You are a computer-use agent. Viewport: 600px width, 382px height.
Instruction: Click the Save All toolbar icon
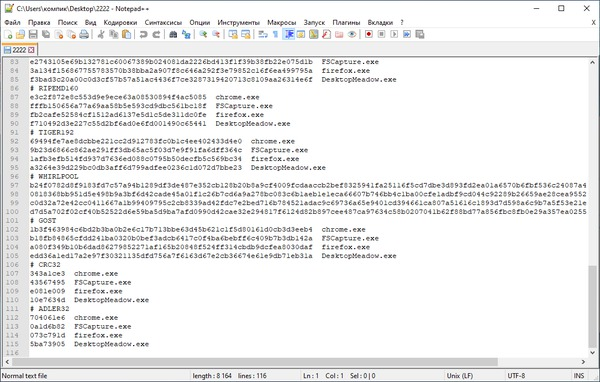[46, 34]
